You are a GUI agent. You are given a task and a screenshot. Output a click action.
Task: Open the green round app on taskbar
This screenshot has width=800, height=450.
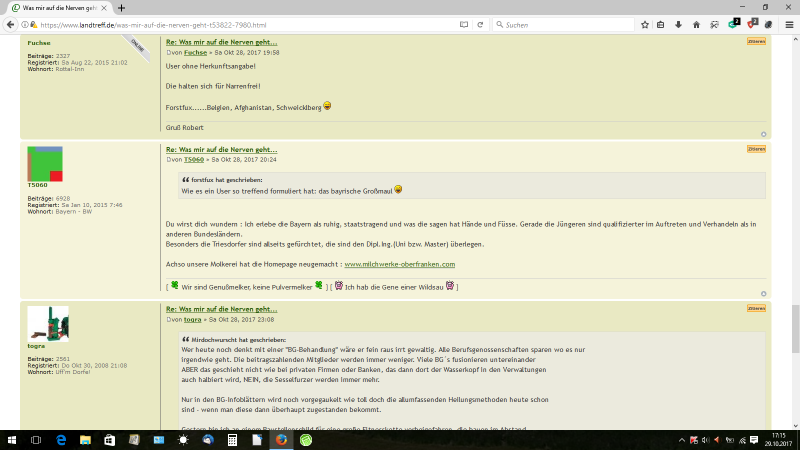306,440
